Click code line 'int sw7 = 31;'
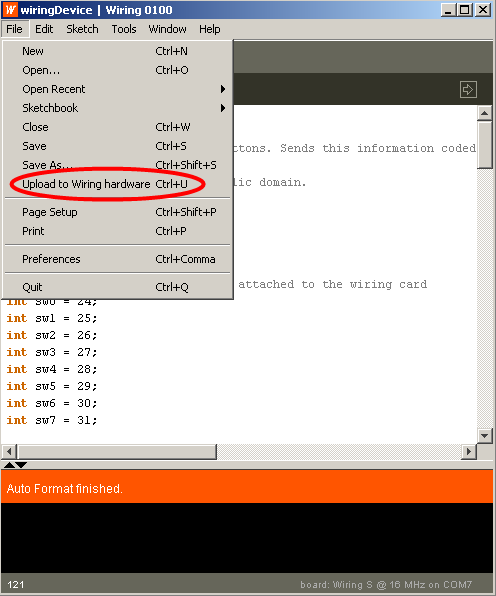 pyautogui.click(x=52, y=420)
